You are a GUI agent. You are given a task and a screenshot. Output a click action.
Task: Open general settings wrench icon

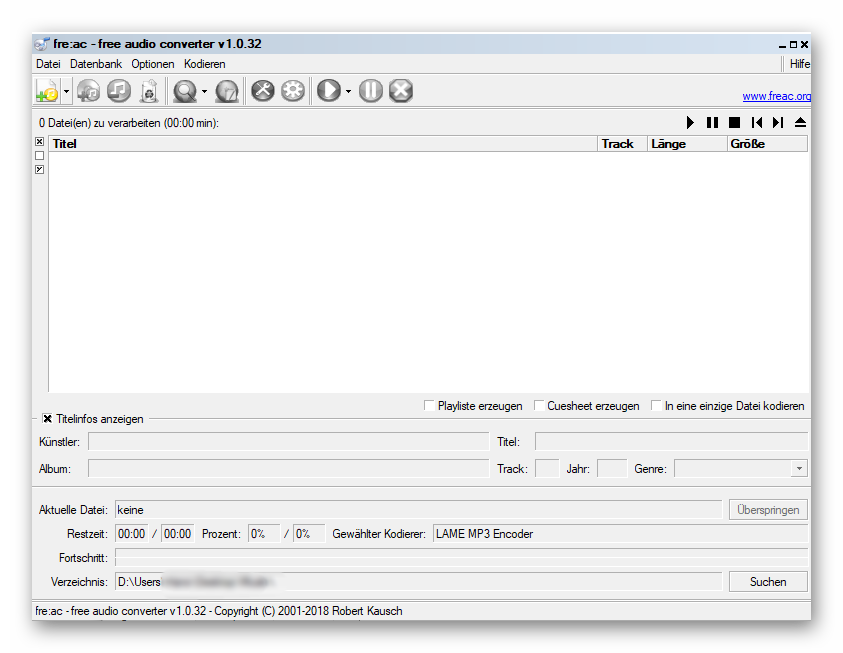click(x=262, y=91)
